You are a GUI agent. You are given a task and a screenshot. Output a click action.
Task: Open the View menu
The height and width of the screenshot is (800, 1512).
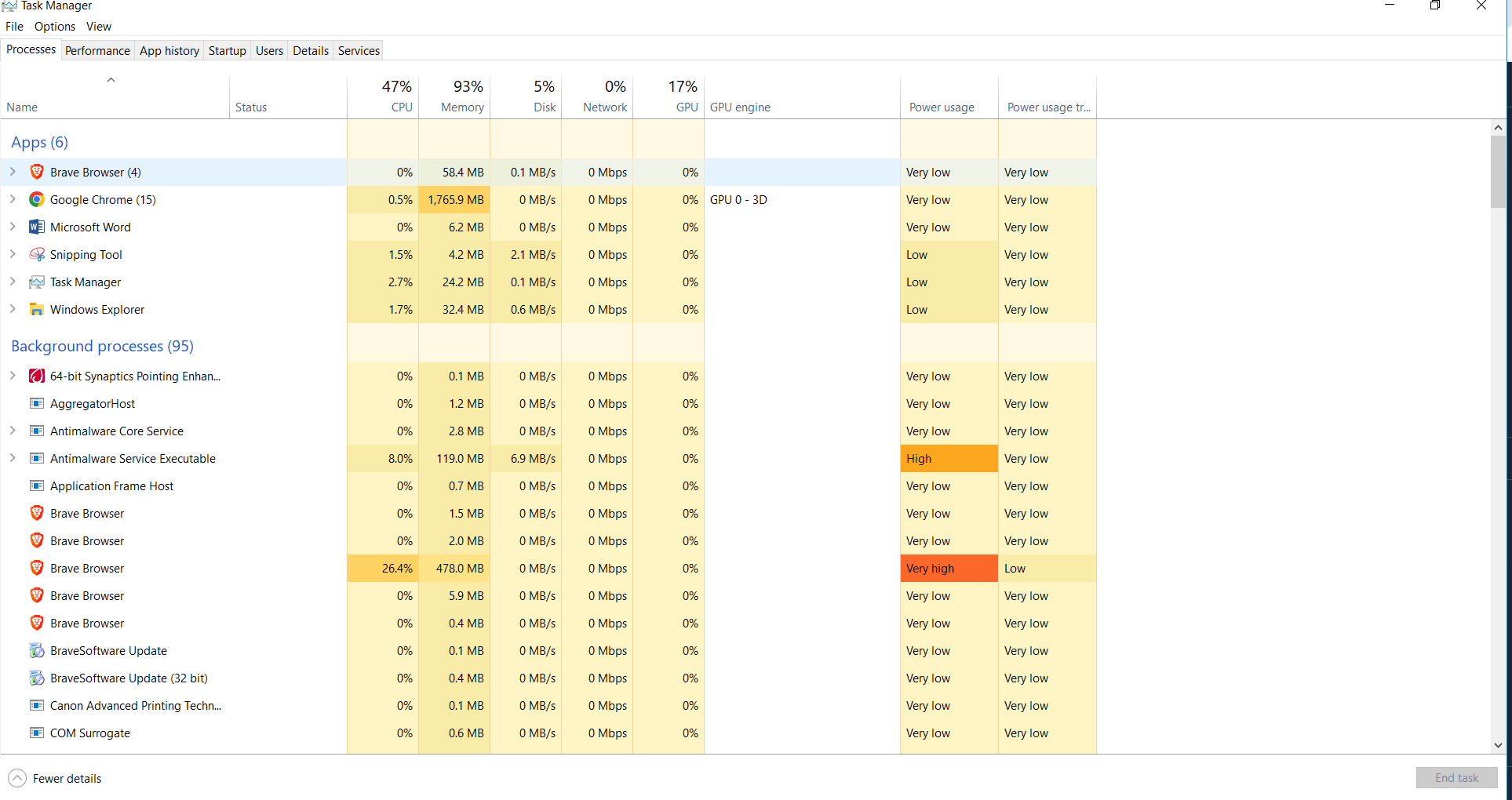[99, 26]
